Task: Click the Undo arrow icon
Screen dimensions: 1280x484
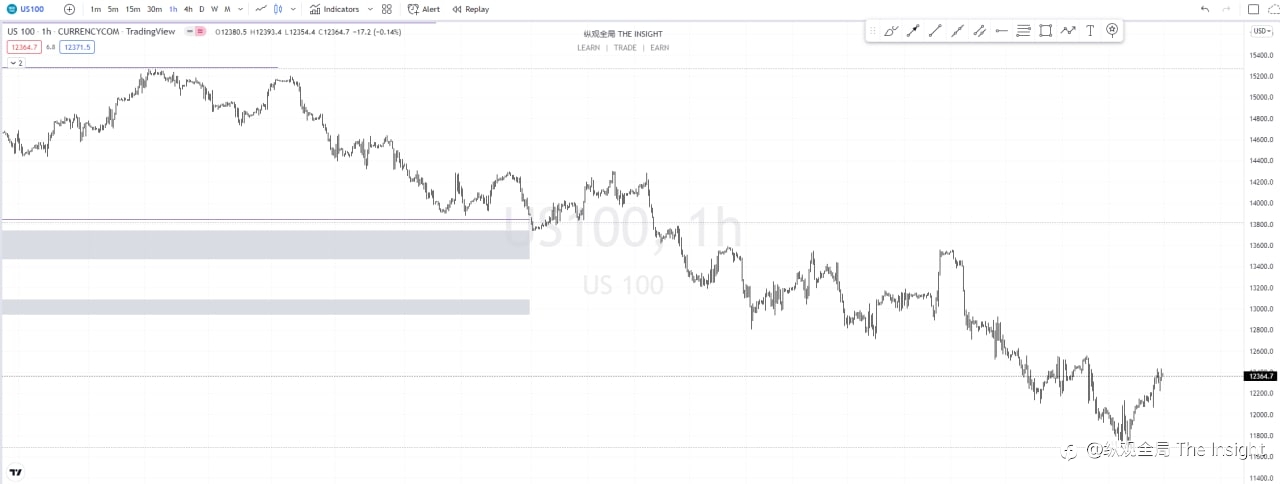Action: point(1205,9)
